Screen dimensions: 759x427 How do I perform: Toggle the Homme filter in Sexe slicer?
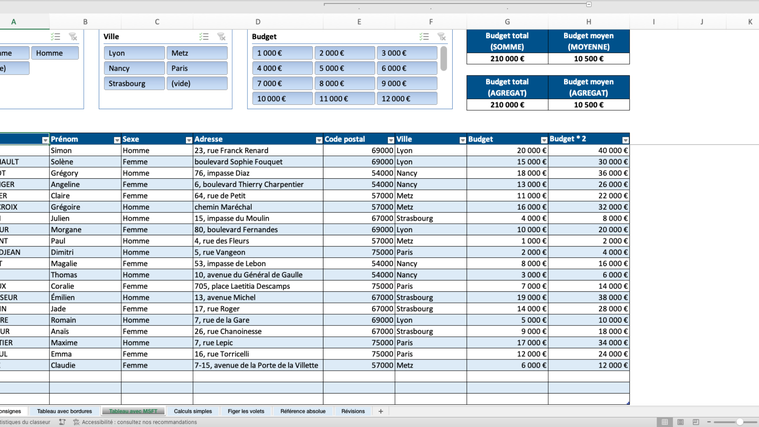(x=55, y=53)
